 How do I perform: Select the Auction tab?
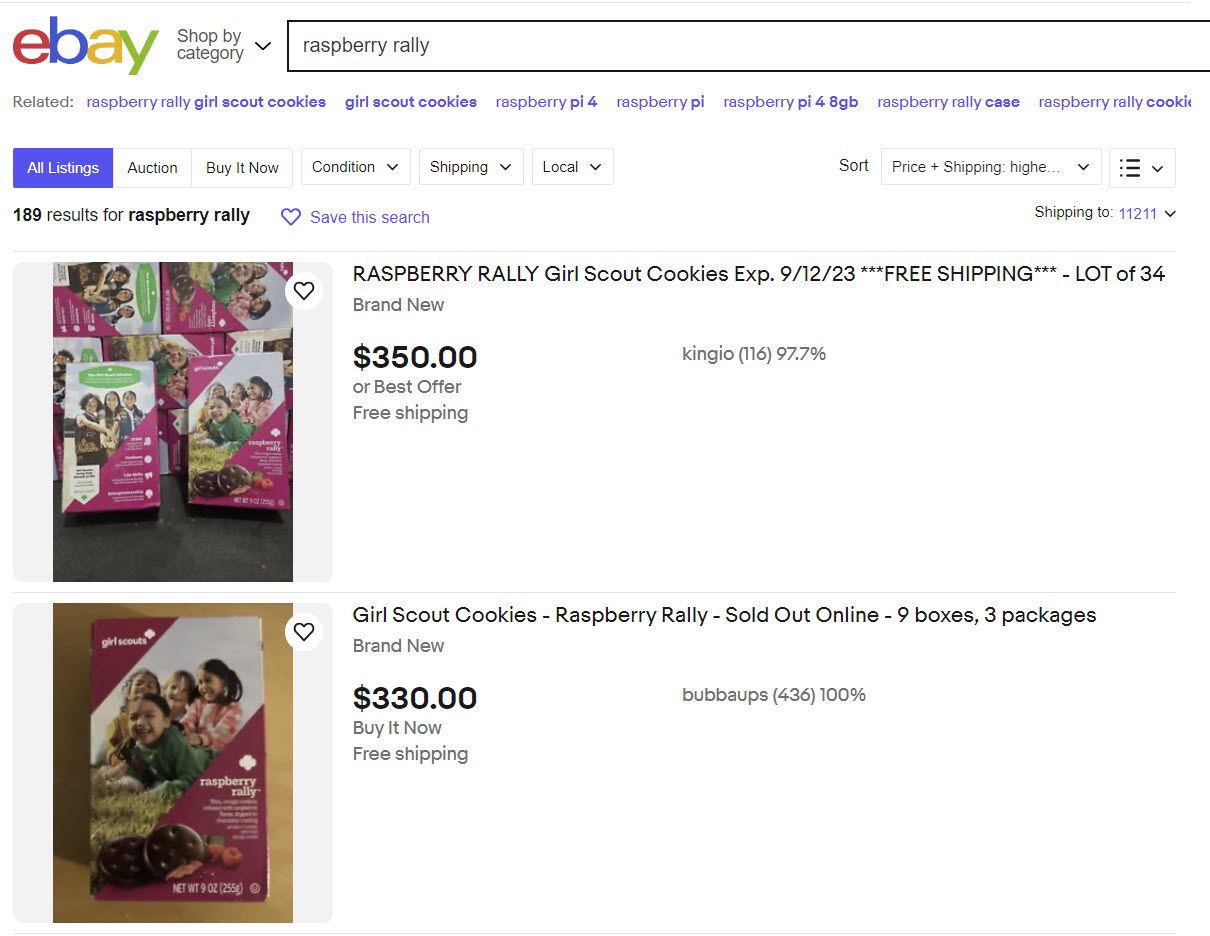152,168
